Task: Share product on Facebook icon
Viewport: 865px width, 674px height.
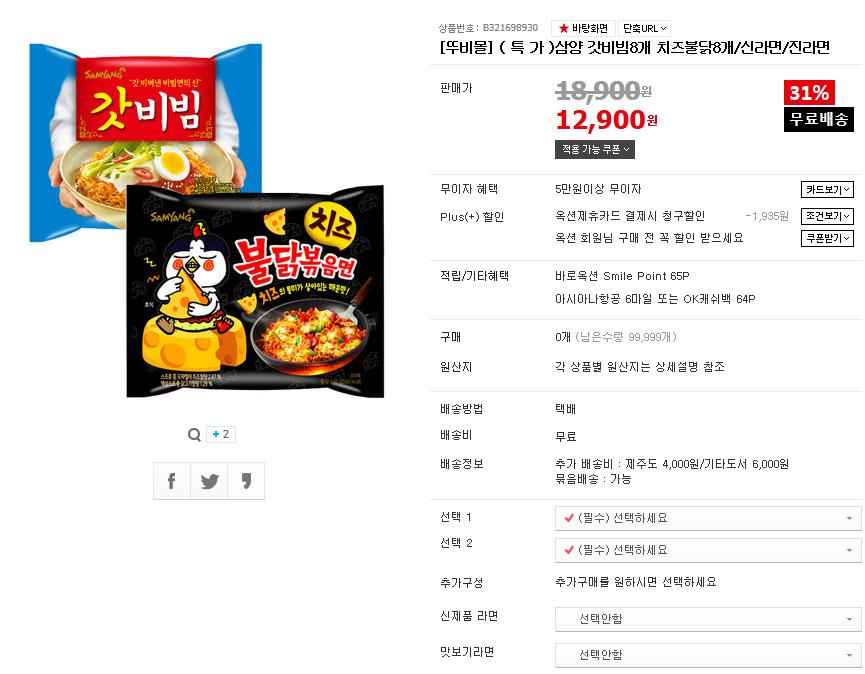Action: point(172,481)
